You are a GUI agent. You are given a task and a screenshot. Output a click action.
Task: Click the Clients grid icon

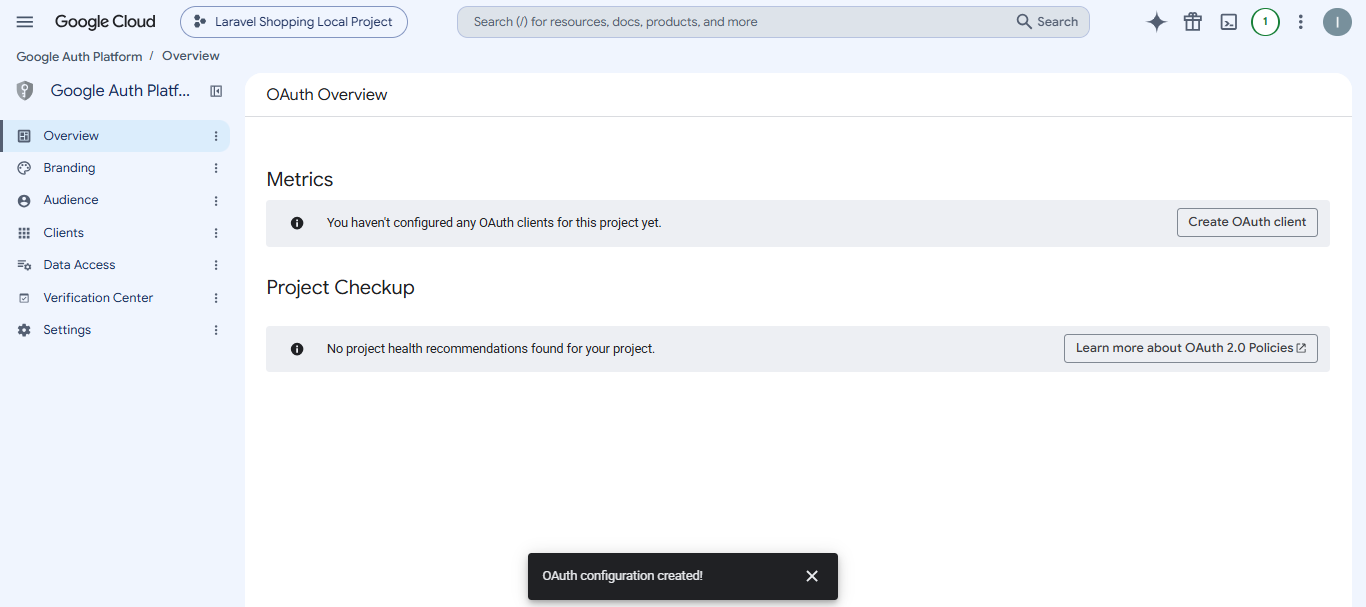24,233
